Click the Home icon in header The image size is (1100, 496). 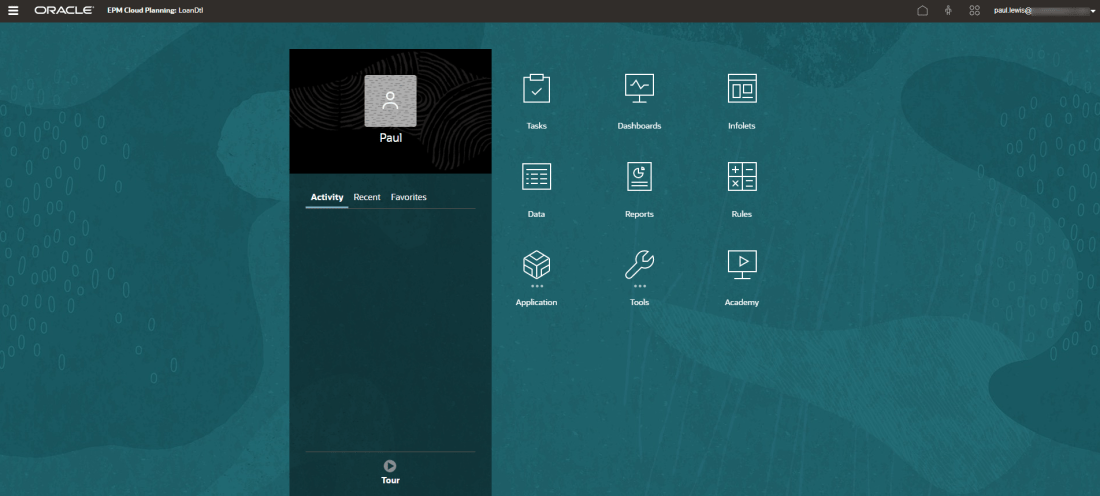(x=923, y=10)
